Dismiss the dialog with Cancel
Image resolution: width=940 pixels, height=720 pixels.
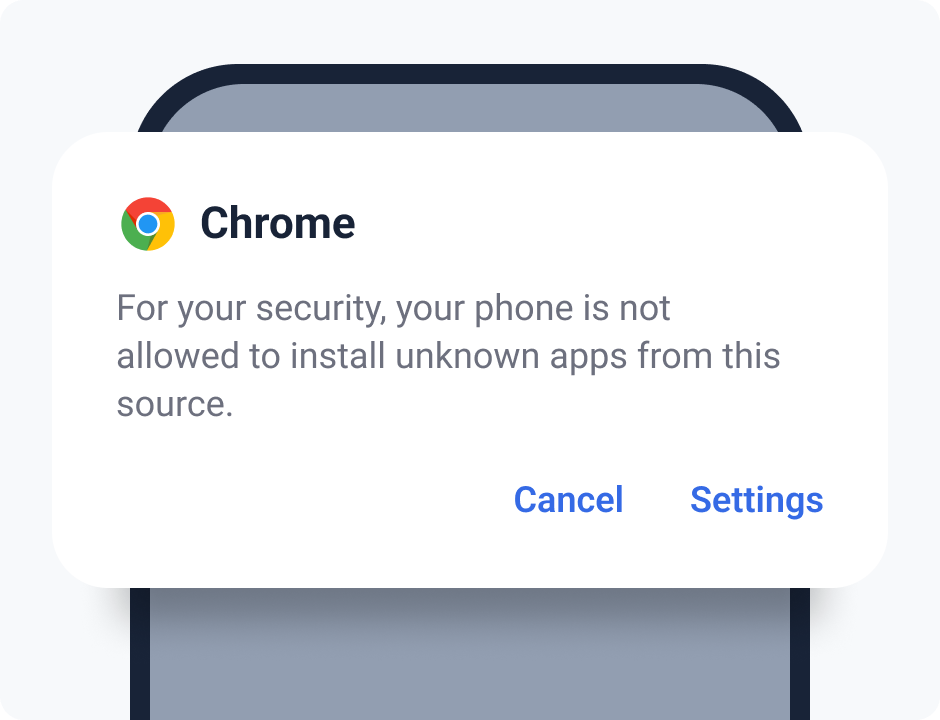pos(568,500)
